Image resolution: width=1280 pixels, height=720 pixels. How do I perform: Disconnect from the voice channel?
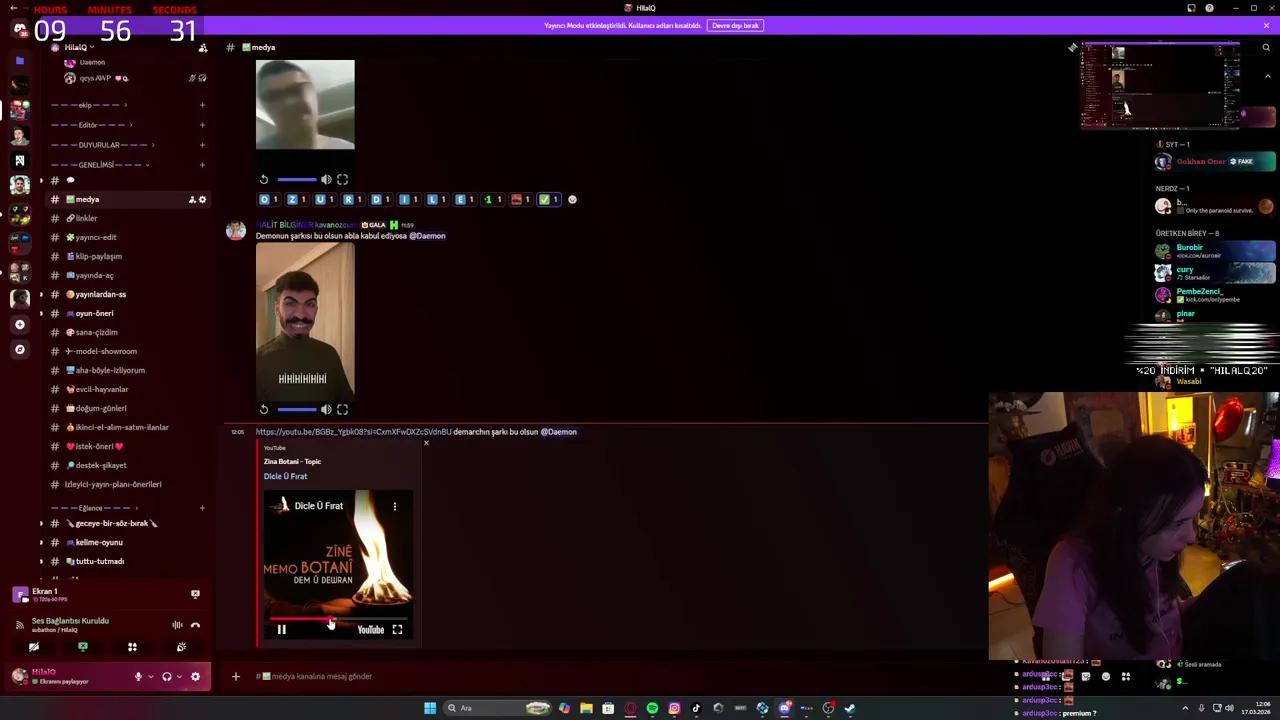point(195,625)
